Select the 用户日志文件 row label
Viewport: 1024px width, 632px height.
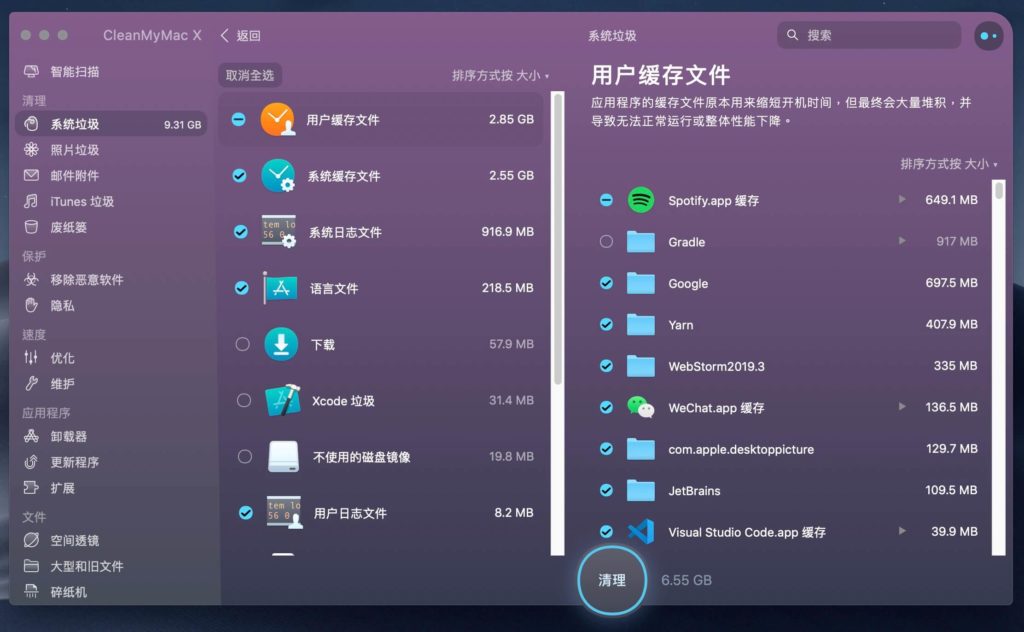point(350,513)
